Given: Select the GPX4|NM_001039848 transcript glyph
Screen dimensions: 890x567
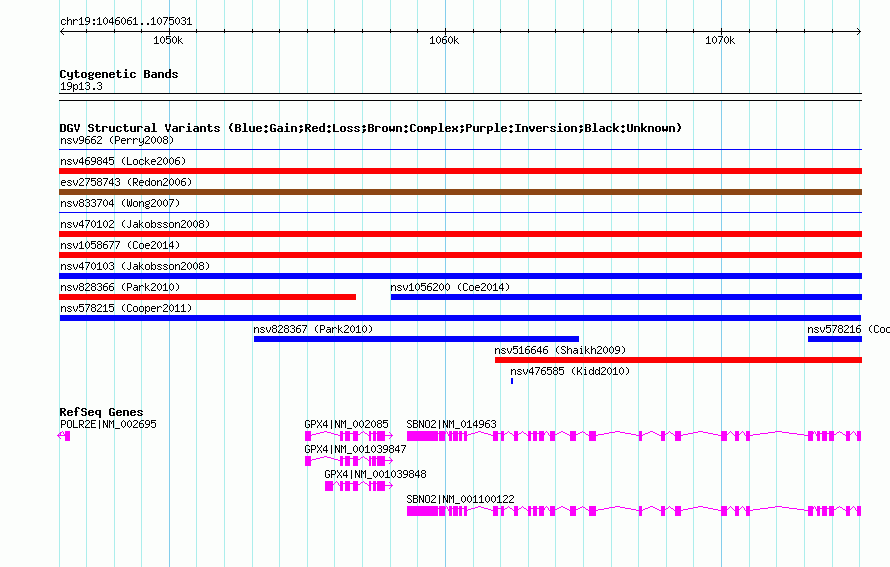Looking at the screenshot, I should pos(359,486).
